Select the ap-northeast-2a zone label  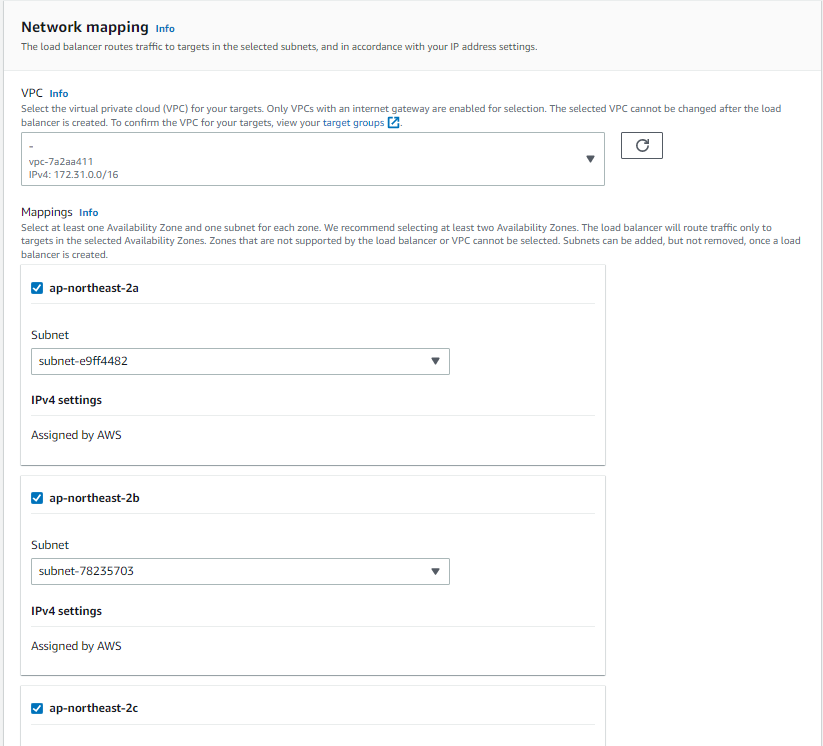tap(94, 288)
